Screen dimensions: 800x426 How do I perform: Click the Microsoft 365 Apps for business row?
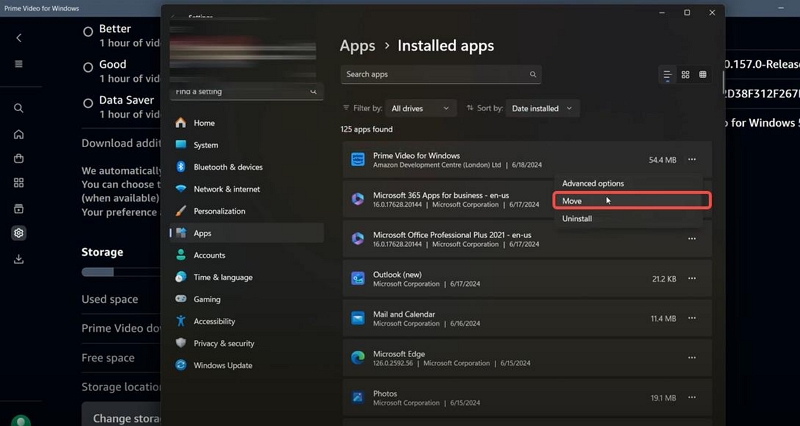tap(449, 199)
